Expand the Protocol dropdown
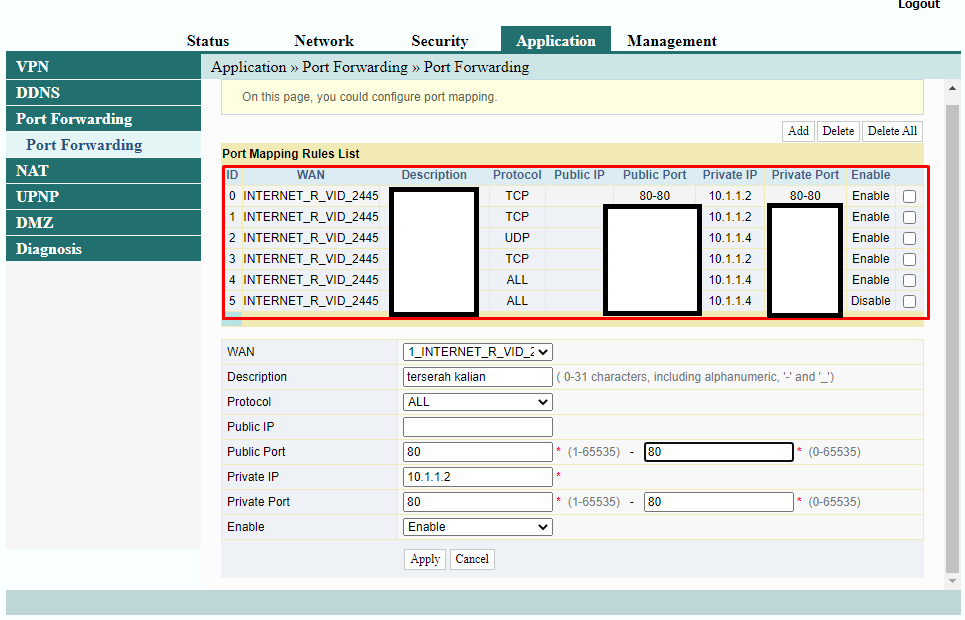Screen dimensions: 965x620 coord(478,402)
